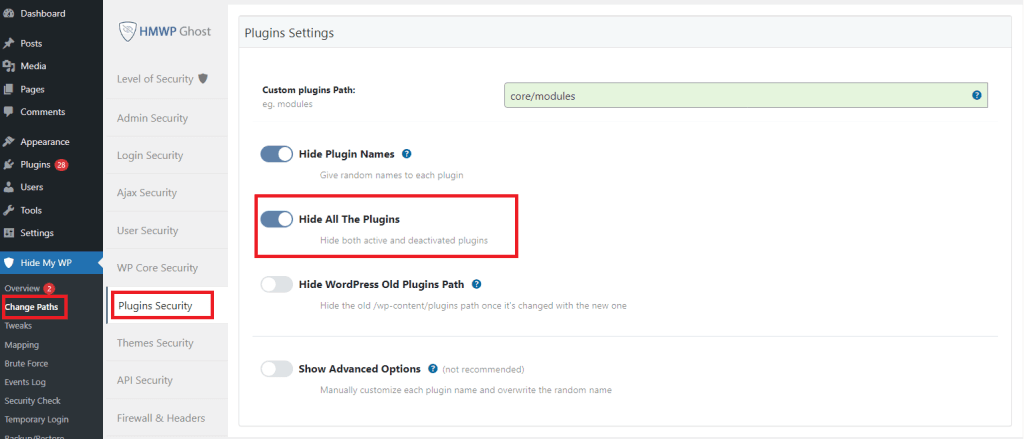
Task: Open Events Log submenu link
Action: click(x=25, y=382)
